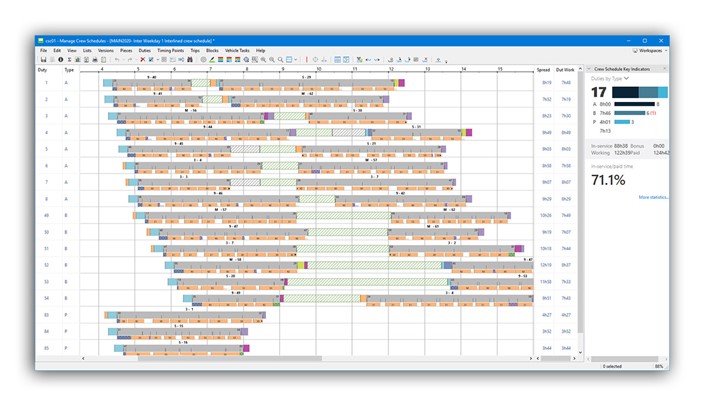Click the grey circle icon after binoculars
The width and height of the screenshot is (705, 406).
pos(204,59)
